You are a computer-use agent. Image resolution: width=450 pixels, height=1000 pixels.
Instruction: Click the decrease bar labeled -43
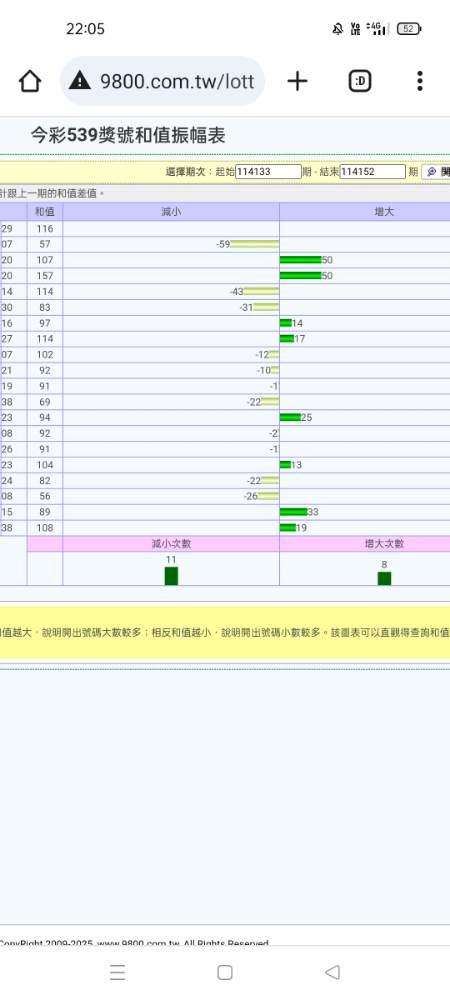coord(261,291)
